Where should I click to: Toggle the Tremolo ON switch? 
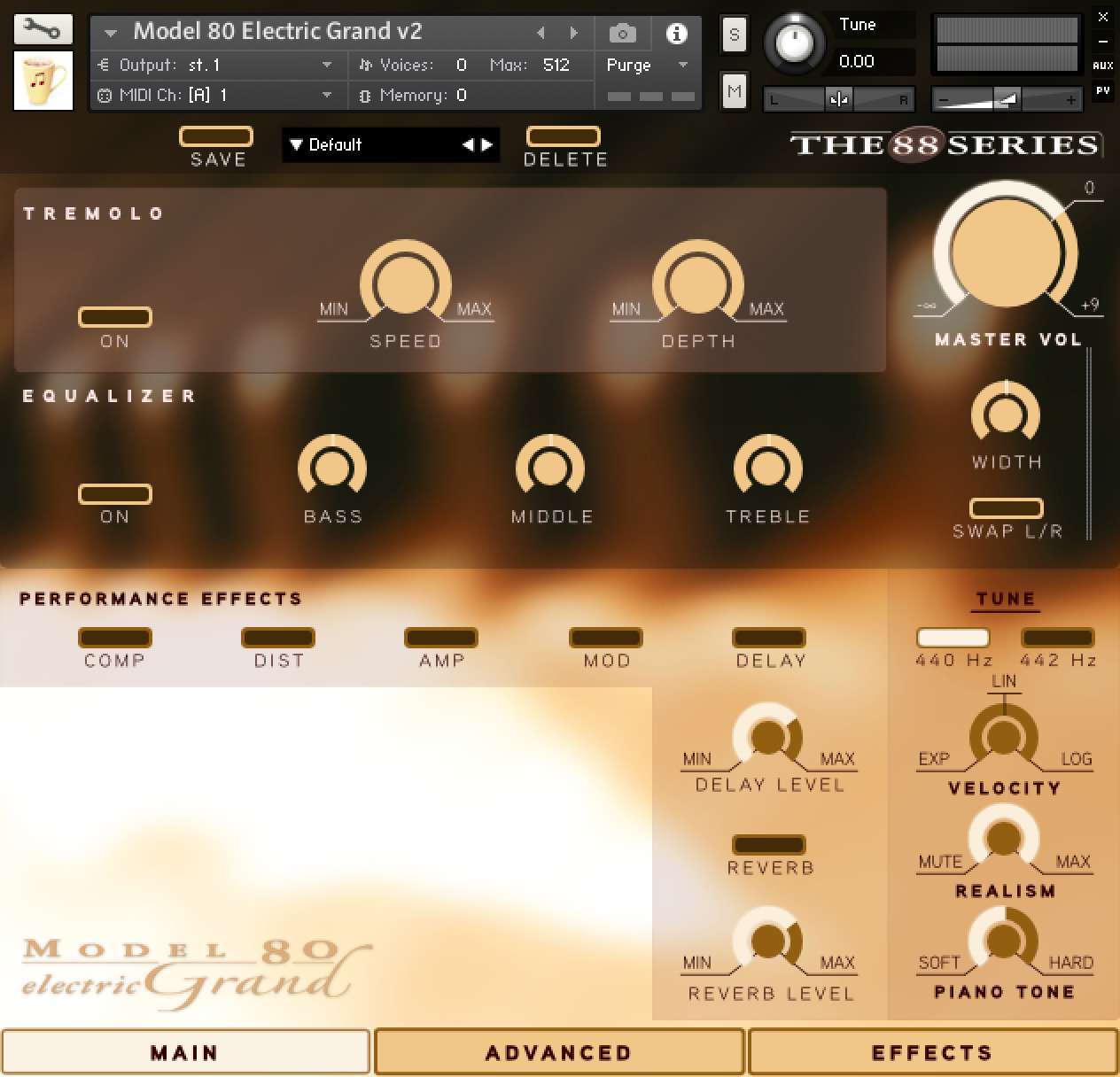tap(115, 317)
